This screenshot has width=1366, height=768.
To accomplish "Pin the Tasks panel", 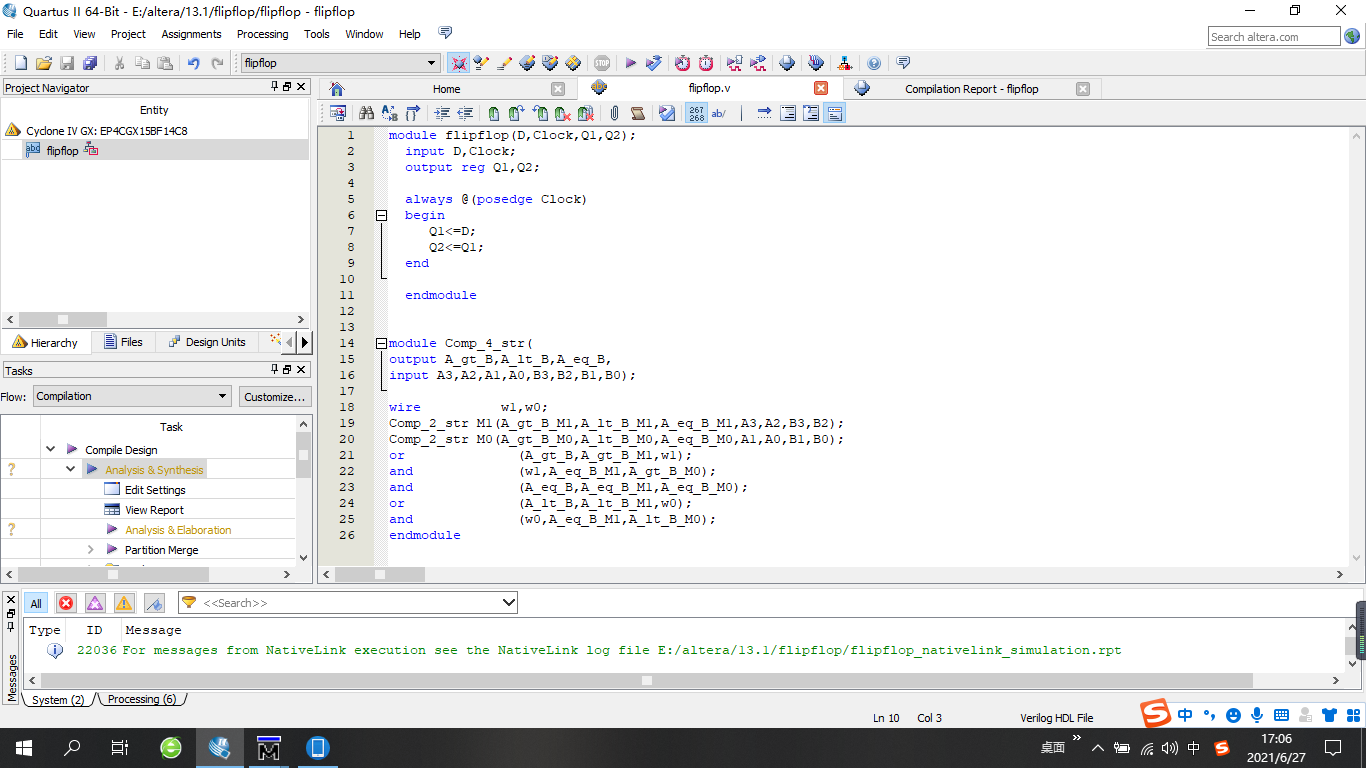I will [274, 370].
